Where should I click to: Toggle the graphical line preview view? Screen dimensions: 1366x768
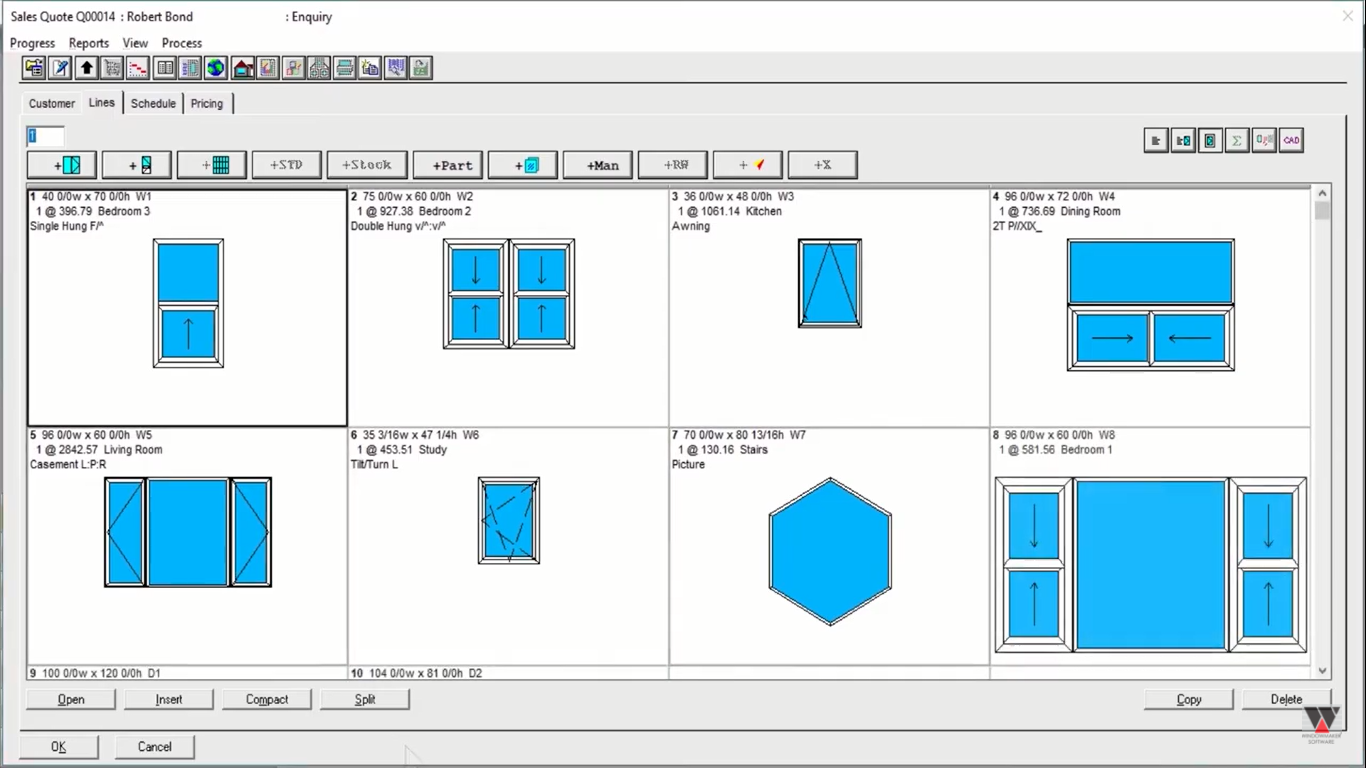coord(1182,140)
